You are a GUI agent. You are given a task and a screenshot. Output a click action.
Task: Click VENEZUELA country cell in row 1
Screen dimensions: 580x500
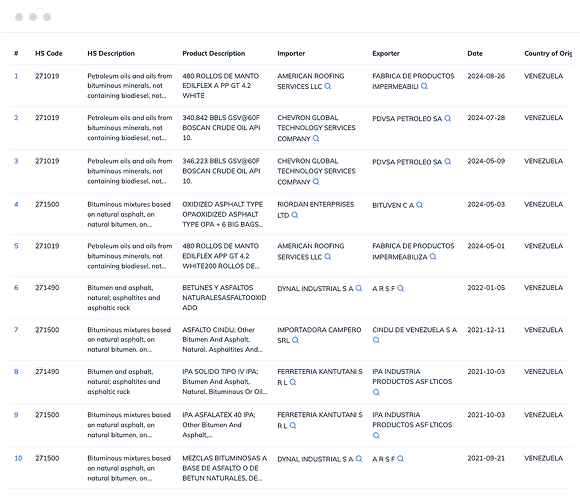click(543, 76)
